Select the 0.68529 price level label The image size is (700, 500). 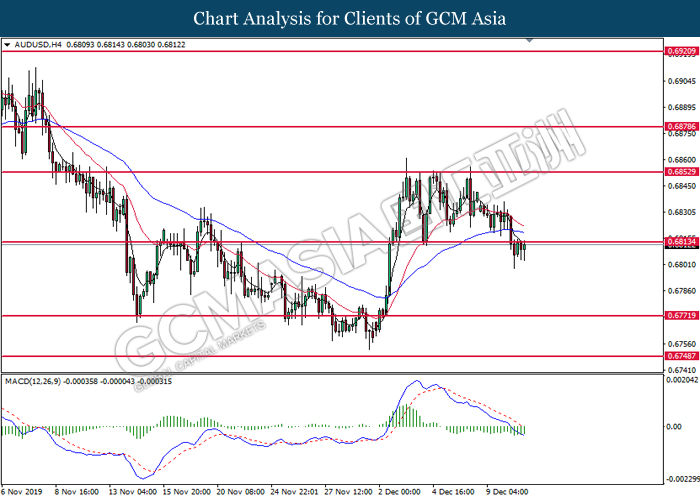point(682,172)
